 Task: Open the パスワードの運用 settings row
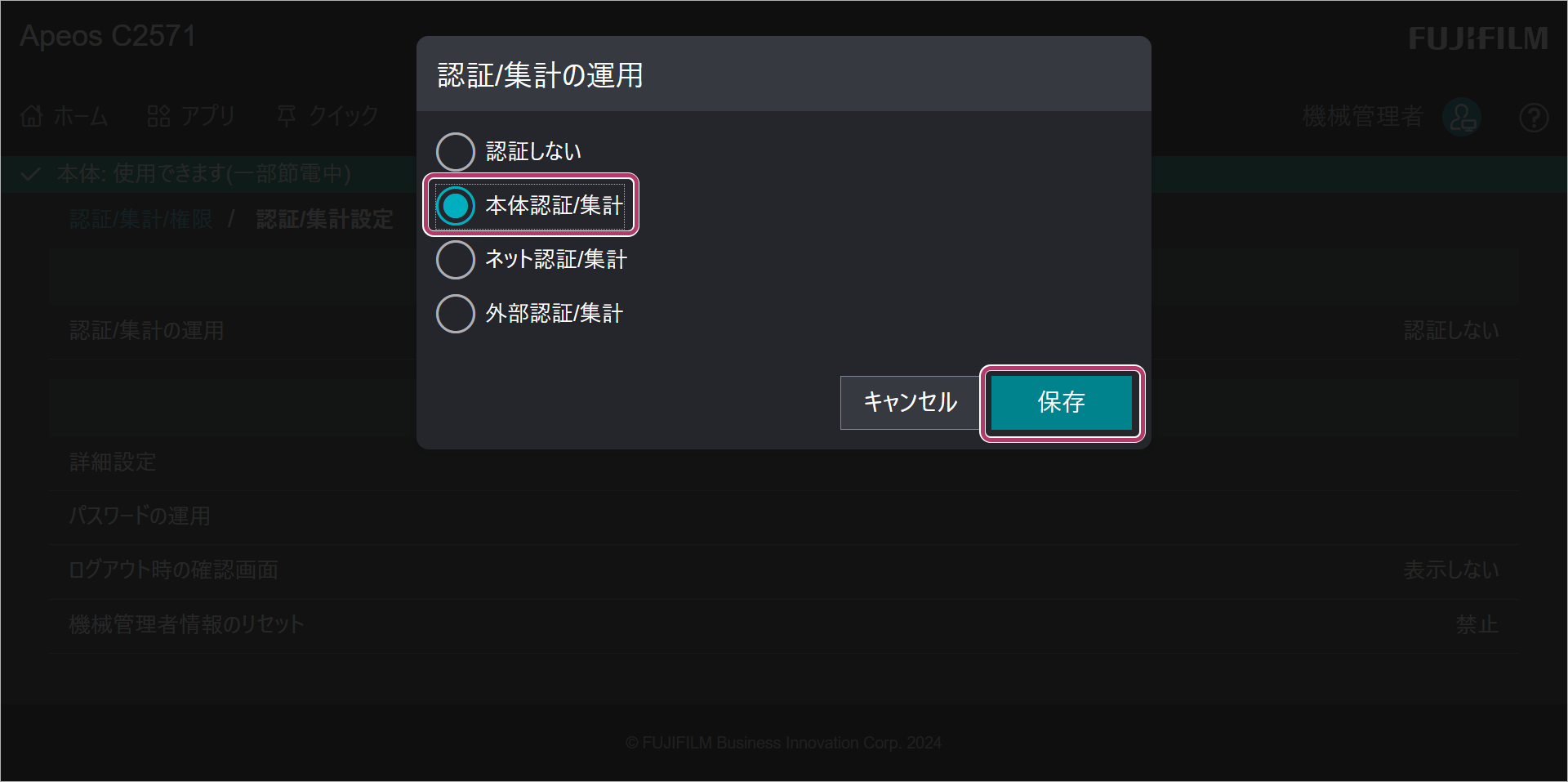click(784, 516)
